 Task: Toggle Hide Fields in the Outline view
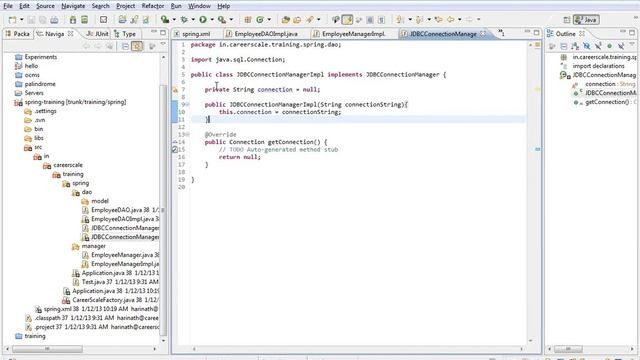click(x=587, y=47)
